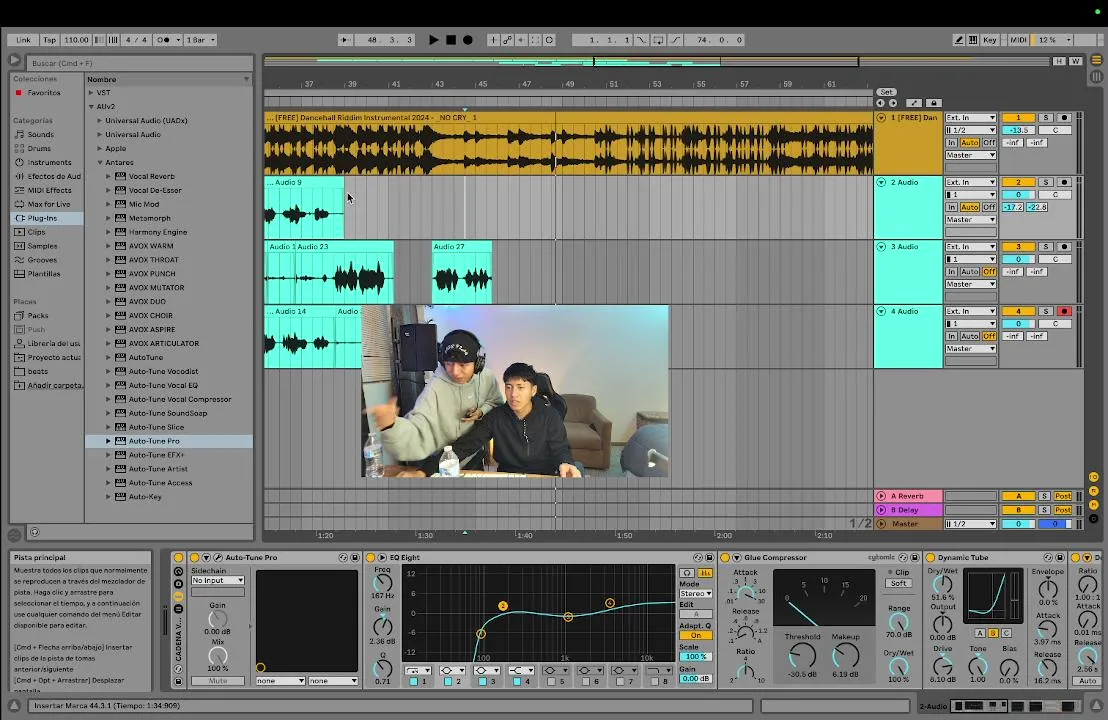Viewport: 1108px width, 720px height.
Task: Click the Stop button in the transport bar
Action: pos(451,40)
